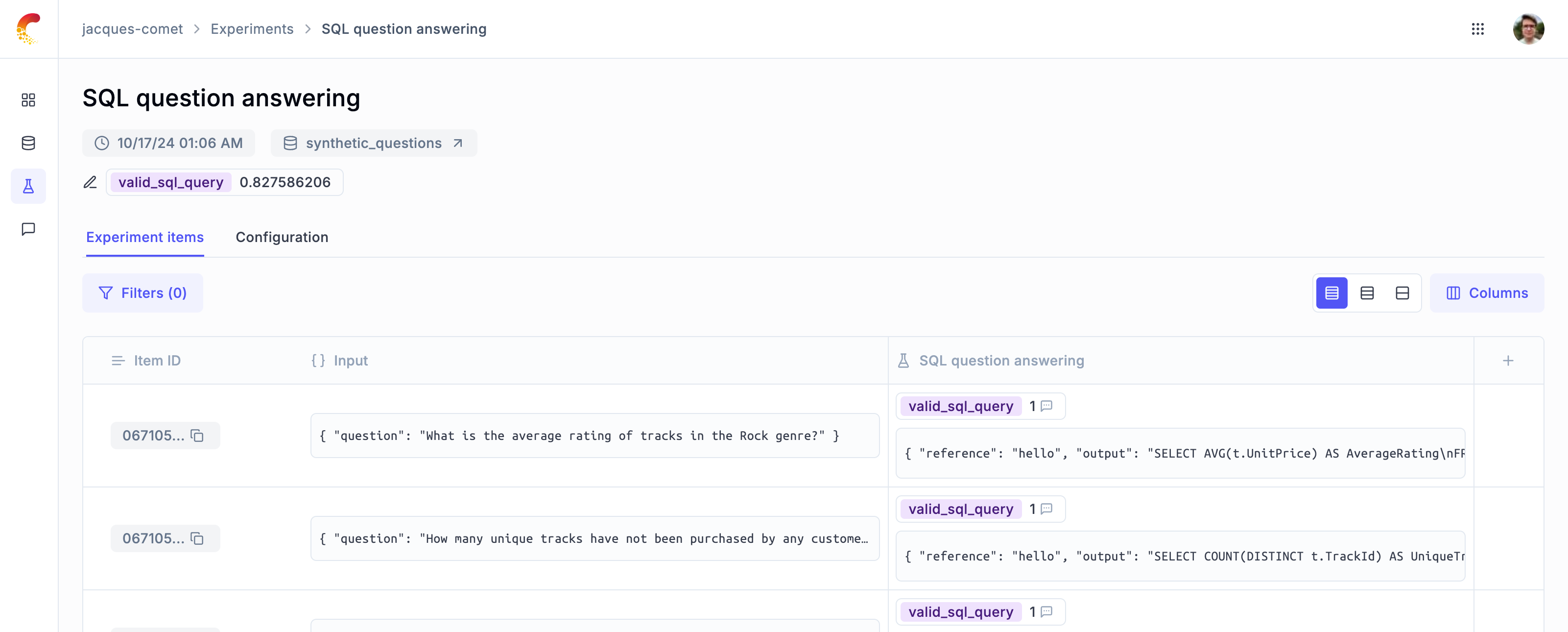
Task: Add experiment column with plus icon
Action: click(1508, 361)
